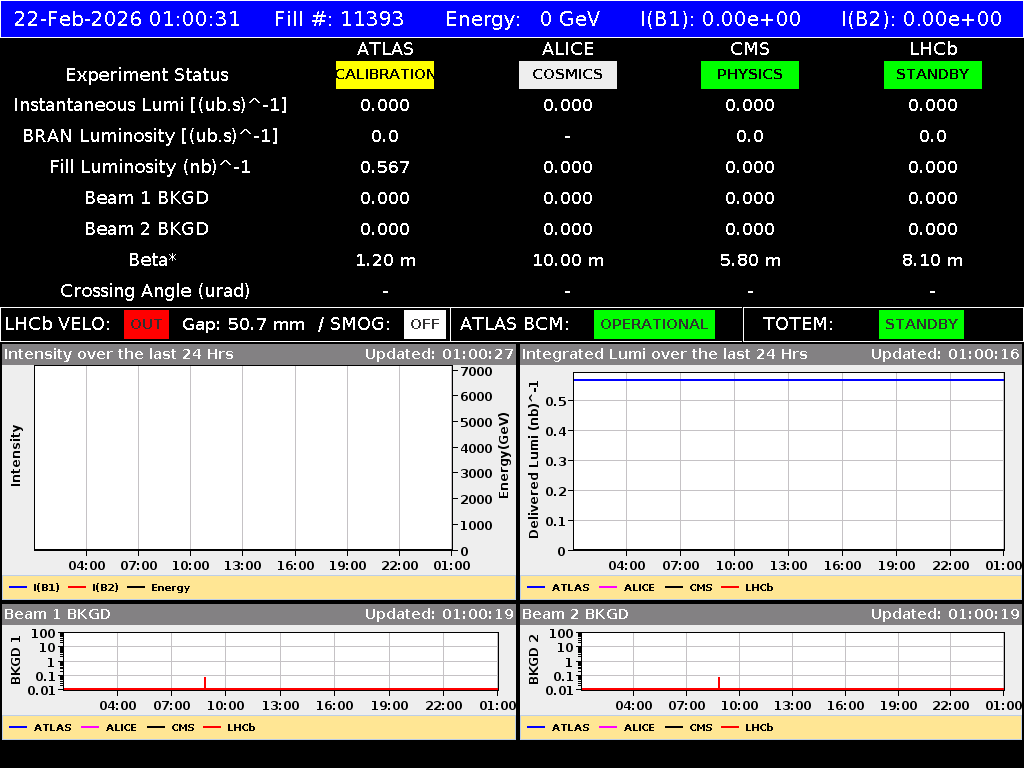Image resolution: width=1024 pixels, height=768 pixels.
Task: Click the ATLAS CALIBRATION status indicator
Action: tap(385, 74)
